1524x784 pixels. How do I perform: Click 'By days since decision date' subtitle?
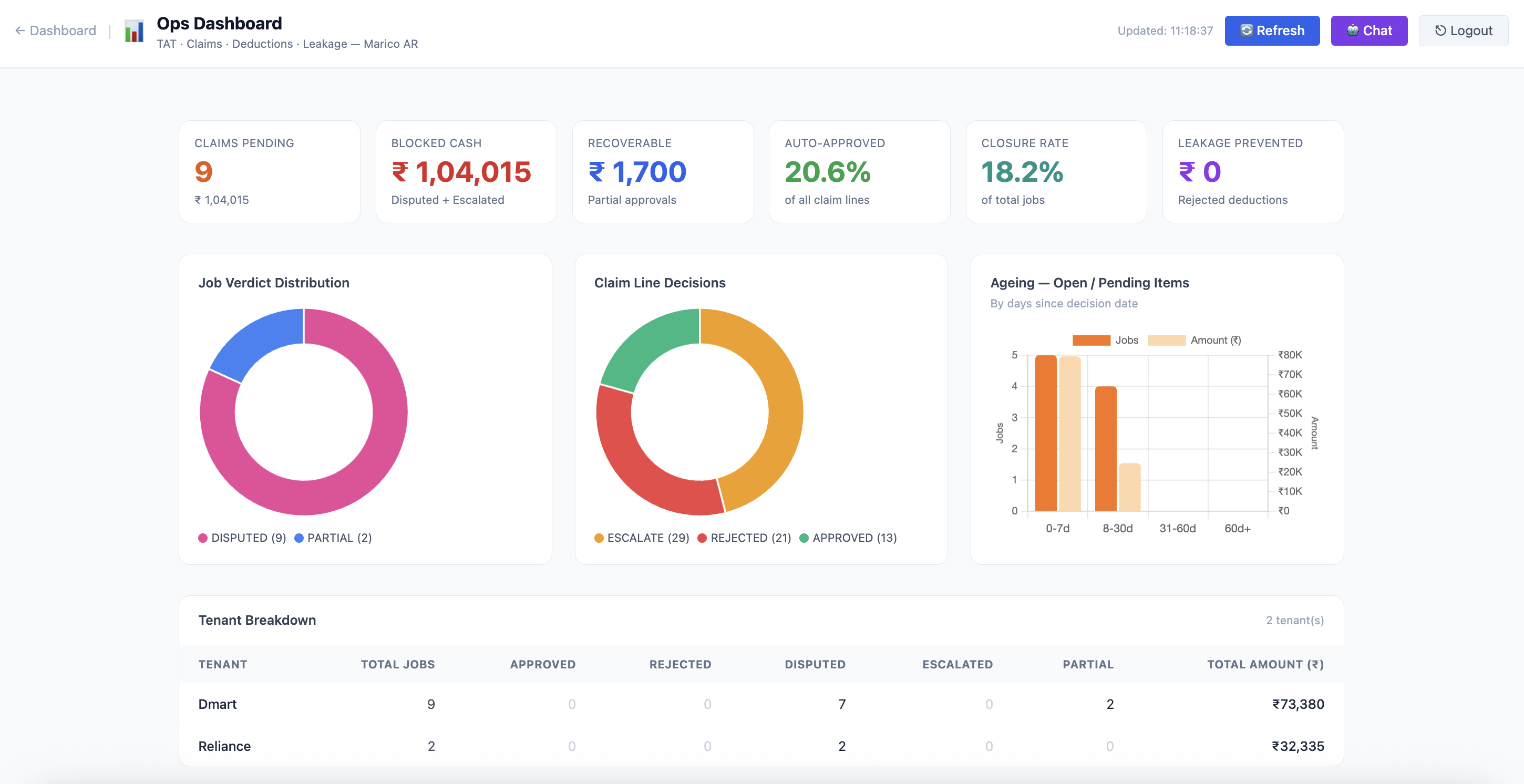click(1064, 303)
